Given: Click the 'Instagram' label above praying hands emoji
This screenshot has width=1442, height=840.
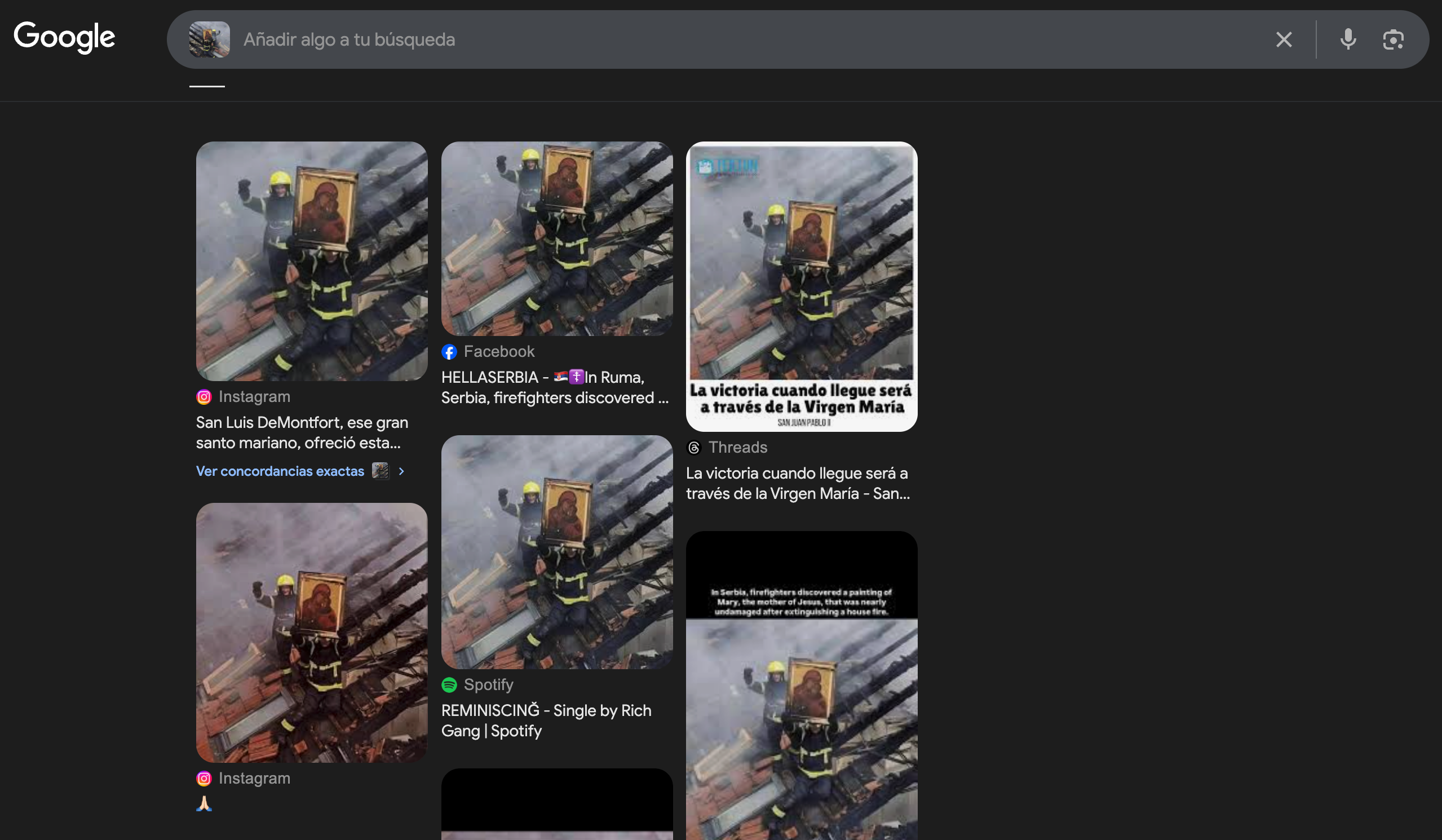Looking at the screenshot, I should (254, 778).
